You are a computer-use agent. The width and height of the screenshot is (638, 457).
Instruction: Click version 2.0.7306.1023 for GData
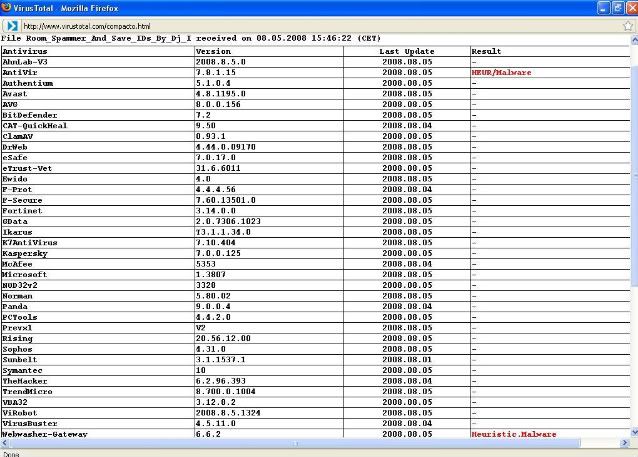click(228, 221)
